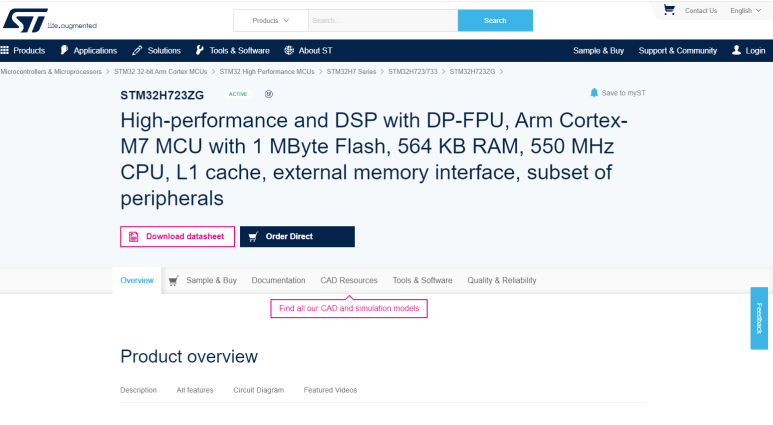Click Find all our CAD and simulation models

click(x=349, y=309)
